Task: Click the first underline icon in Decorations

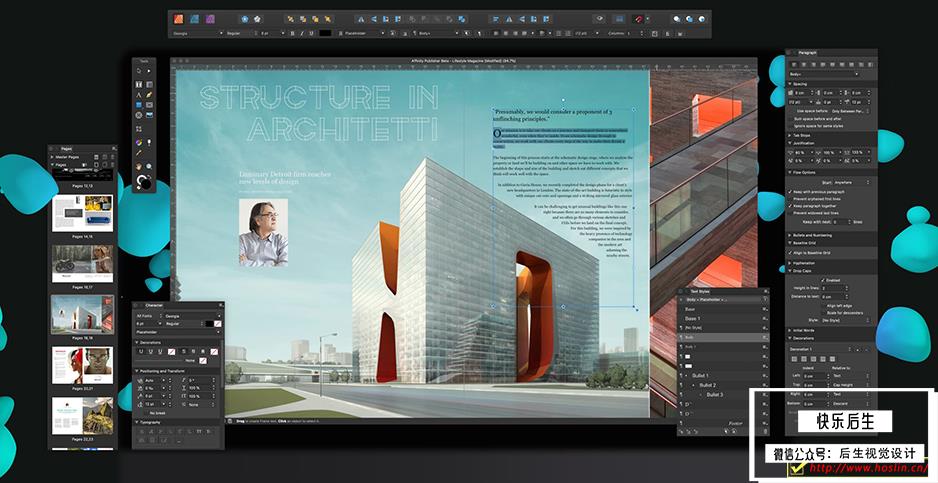Action: click(x=141, y=352)
